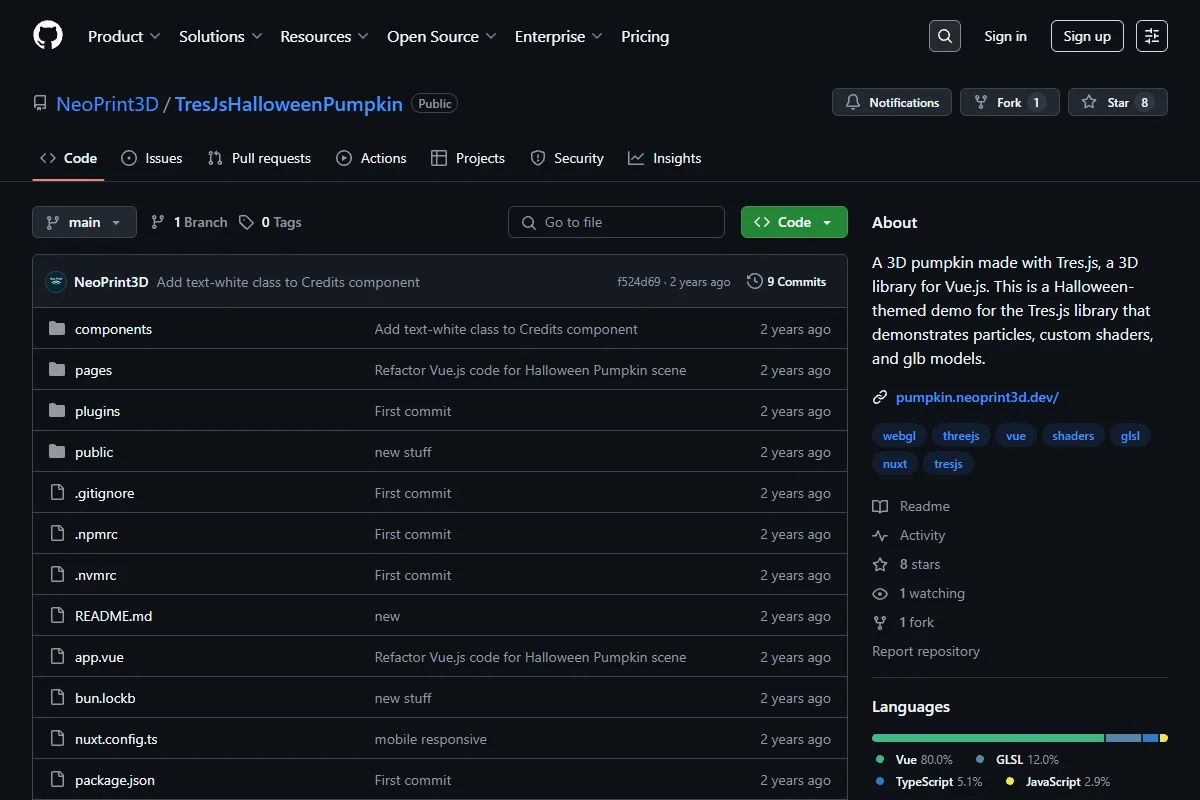Fork the TresJsHalloweenPumpkin repository
This screenshot has height=800, width=1200.
[x=1009, y=102]
